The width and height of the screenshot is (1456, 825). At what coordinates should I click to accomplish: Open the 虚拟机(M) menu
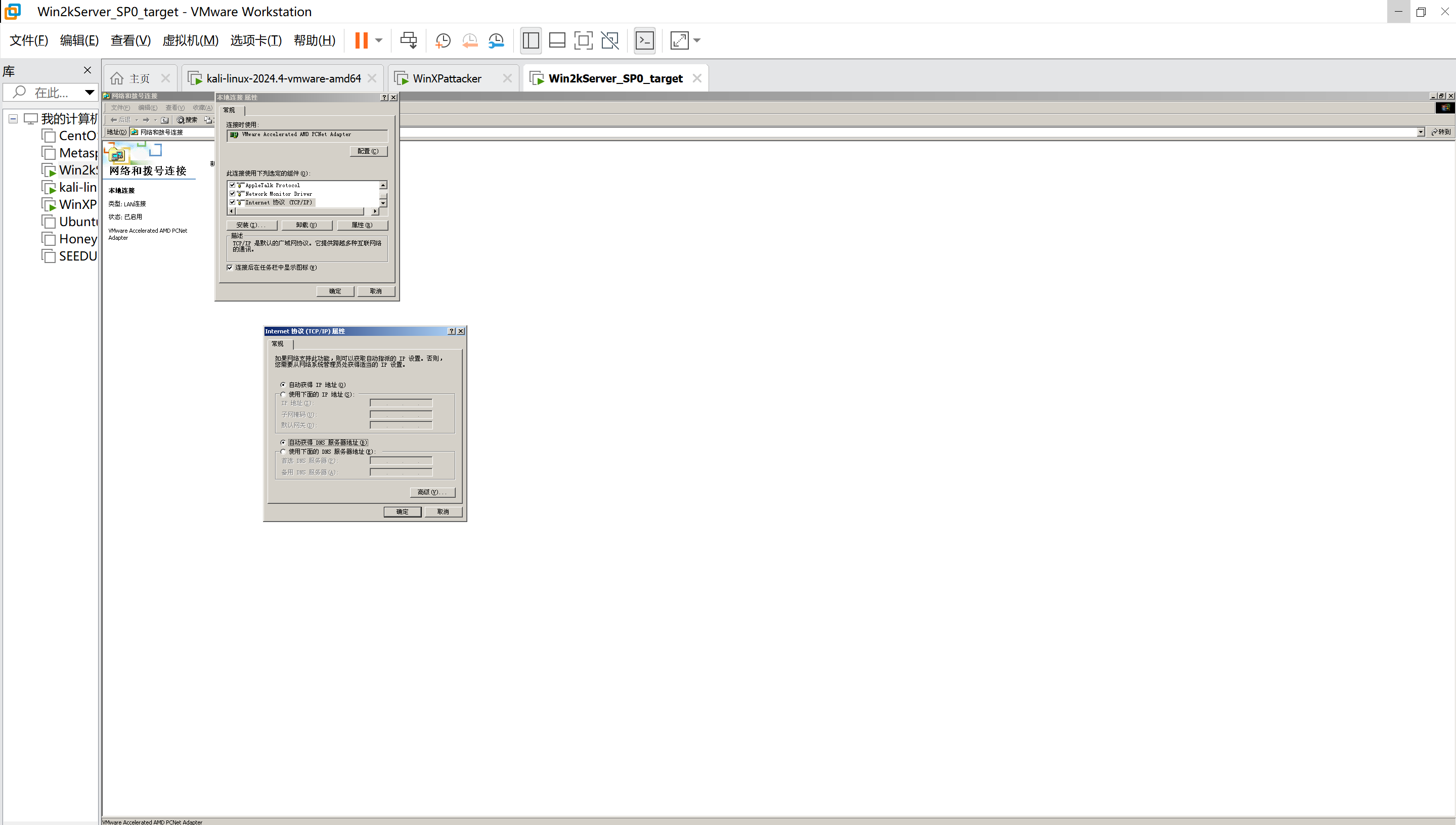pyautogui.click(x=190, y=40)
